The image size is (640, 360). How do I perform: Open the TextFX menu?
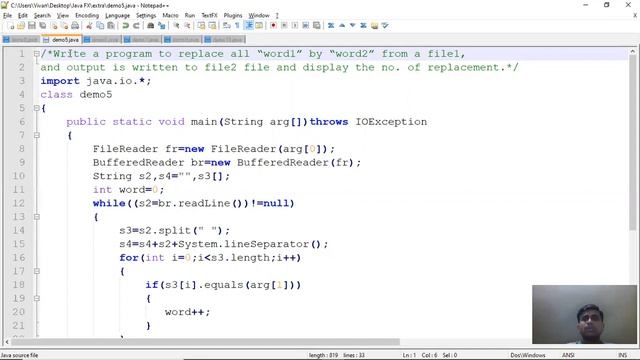pyautogui.click(x=209, y=16)
